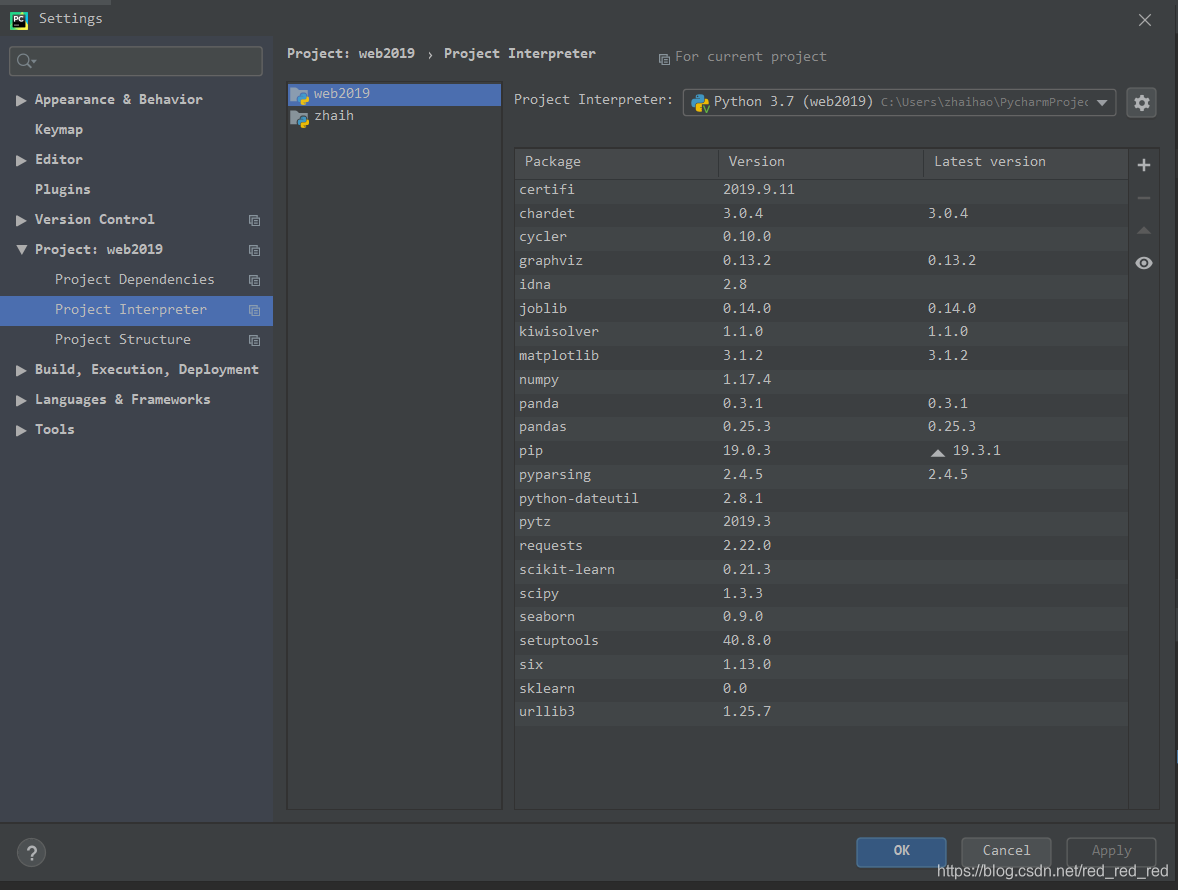Select the web2019 project in list
This screenshot has width=1178, height=890.
[394, 95]
